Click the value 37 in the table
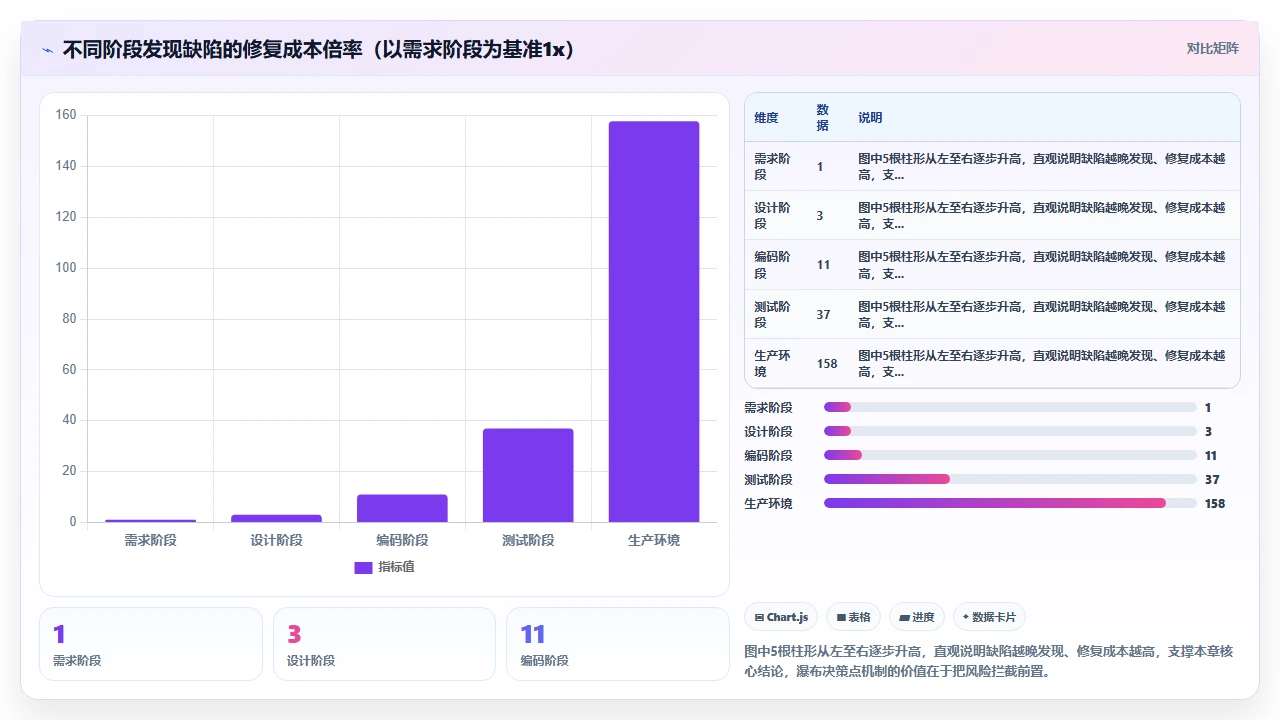This screenshot has width=1280, height=720. pyautogui.click(x=823, y=314)
